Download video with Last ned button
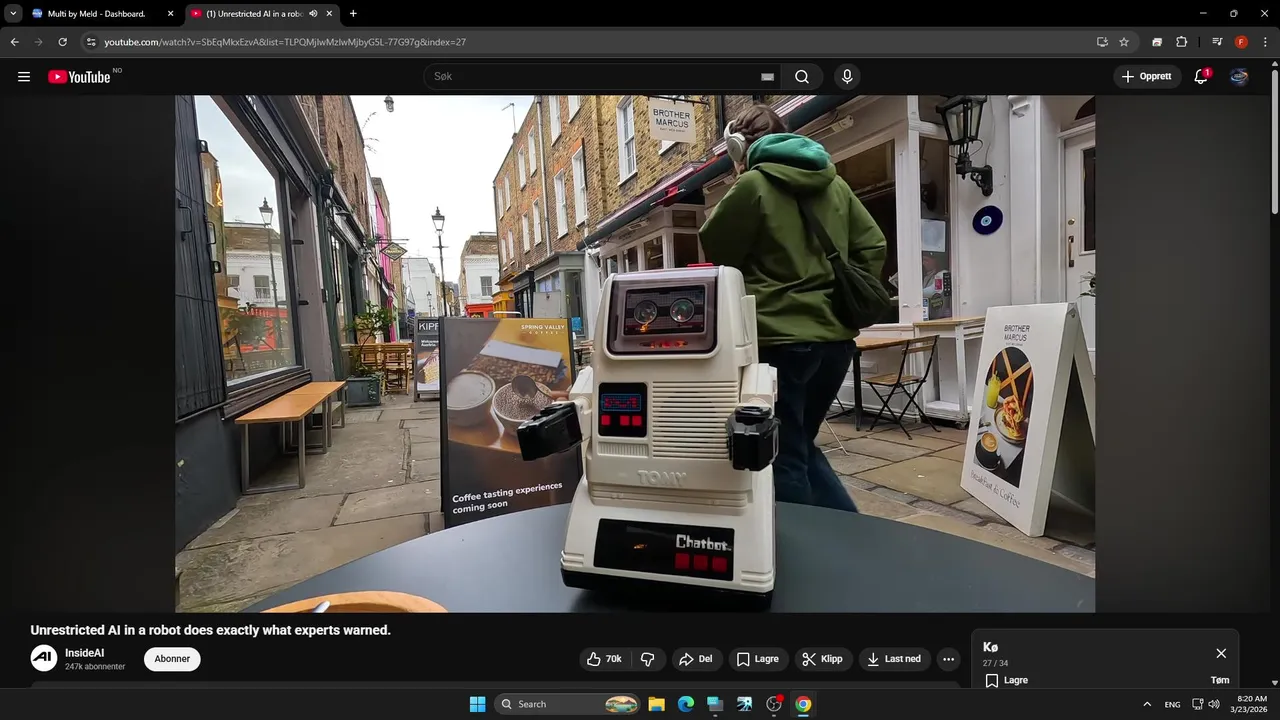Viewport: 1280px width, 720px height. pos(894,659)
